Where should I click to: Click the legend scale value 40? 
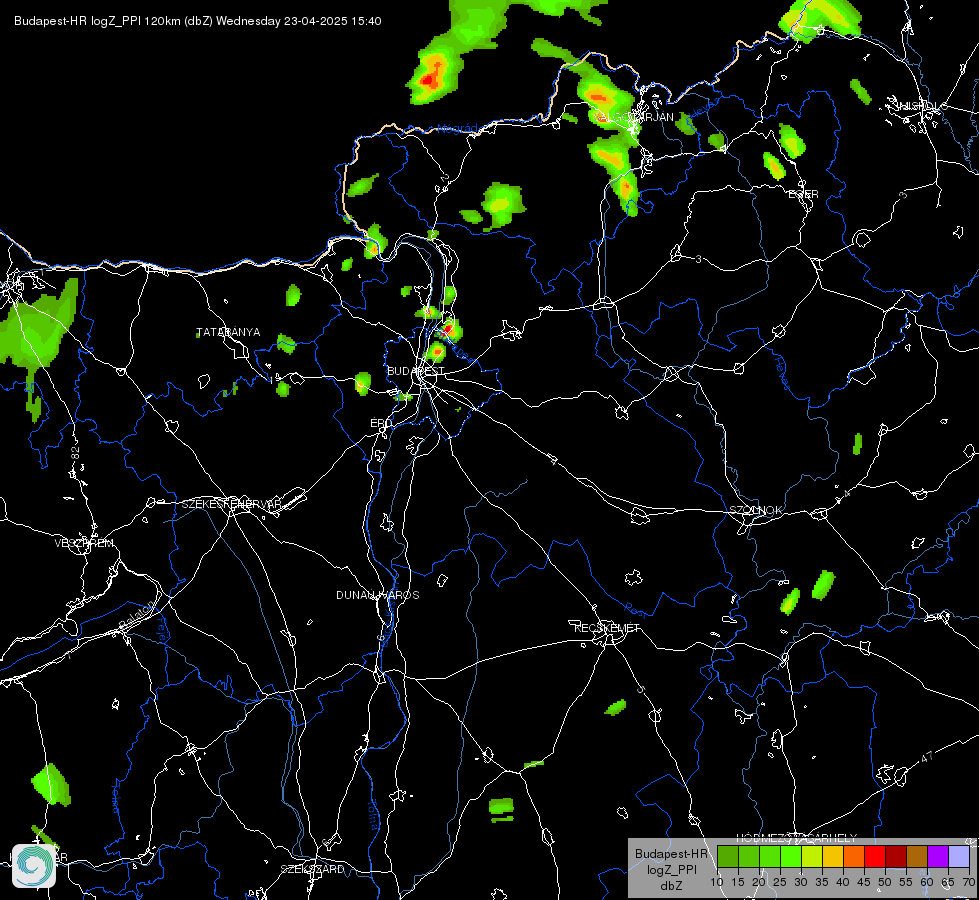pos(843,883)
